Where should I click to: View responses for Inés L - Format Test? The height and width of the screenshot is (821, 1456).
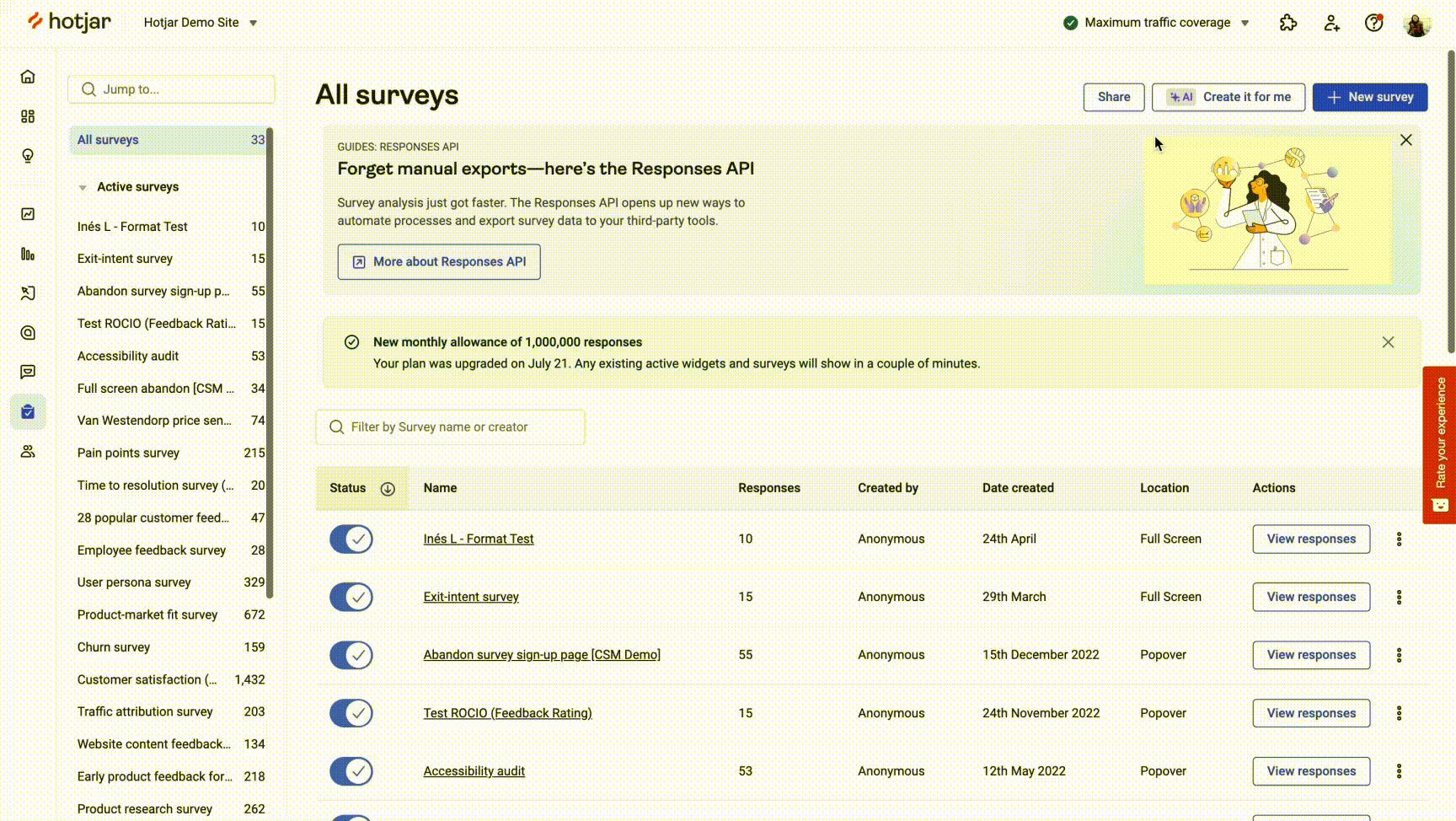click(1311, 539)
